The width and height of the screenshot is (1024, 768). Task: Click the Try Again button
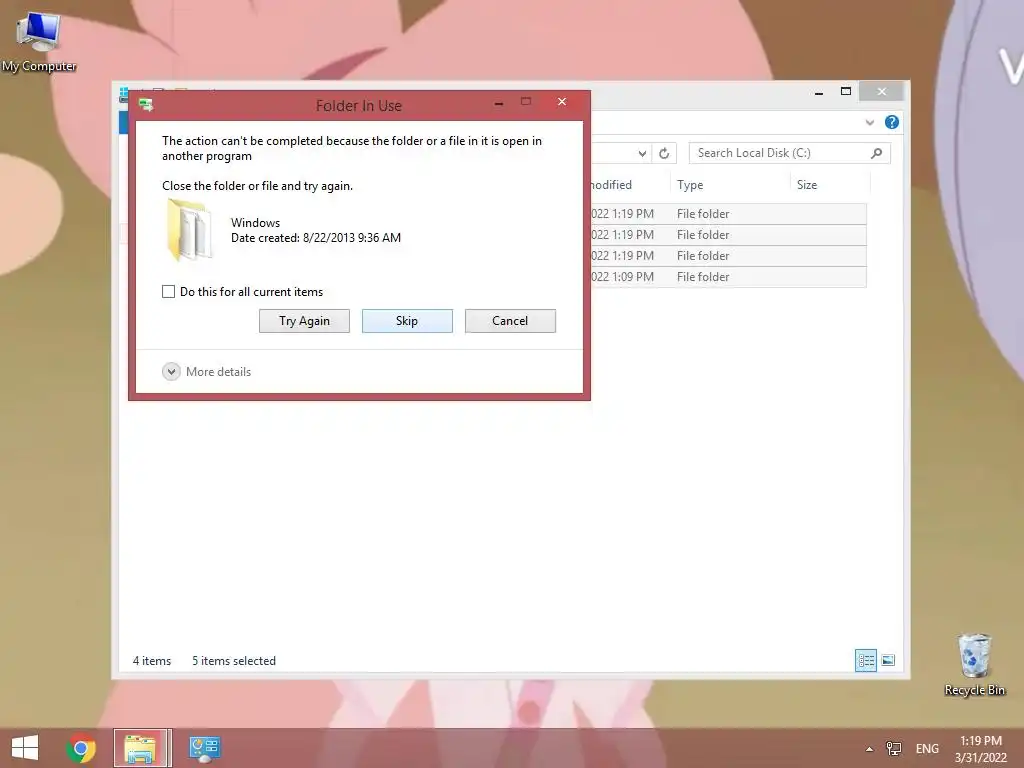304,321
